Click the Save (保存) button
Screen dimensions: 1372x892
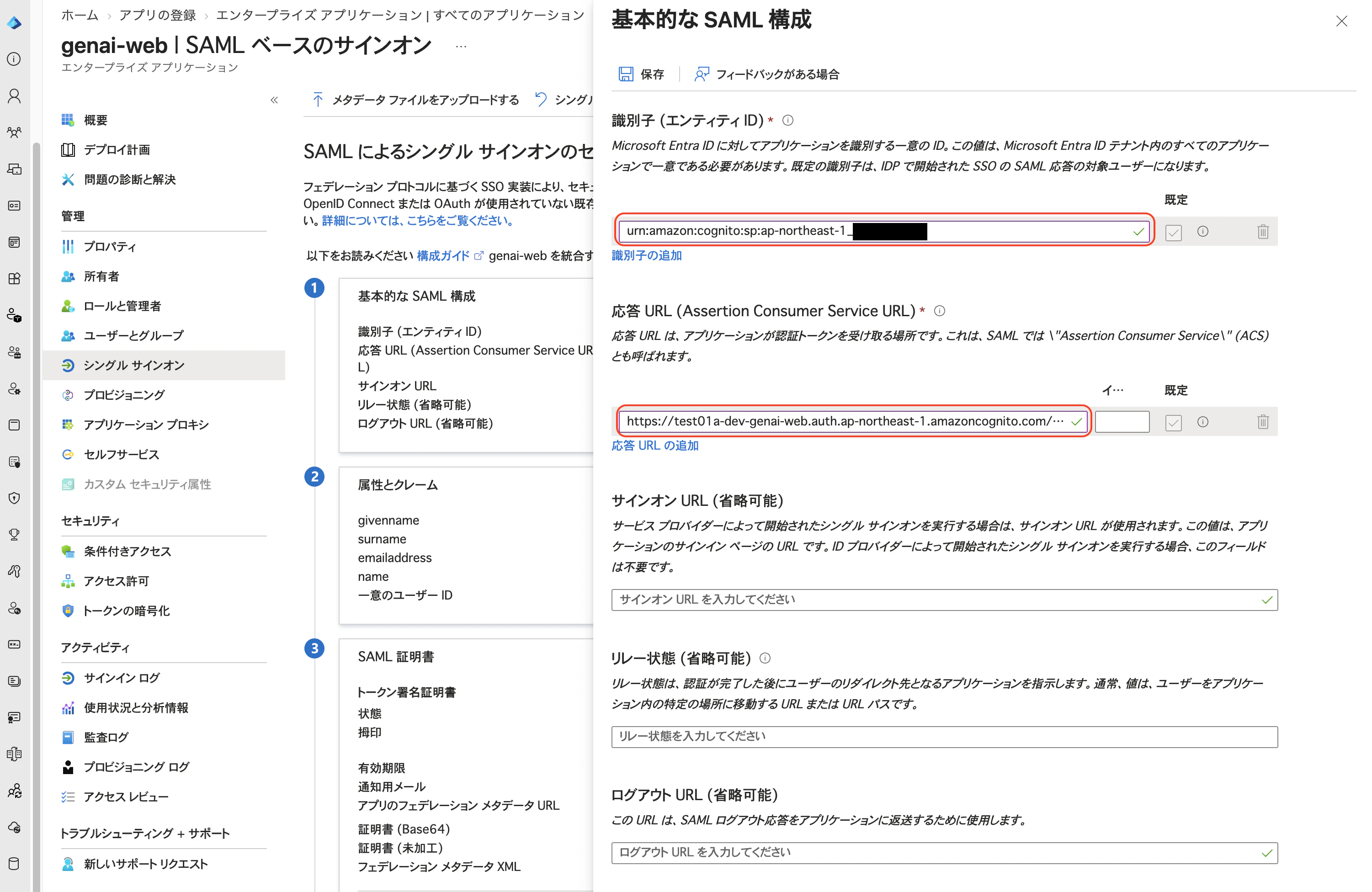(641, 74)
